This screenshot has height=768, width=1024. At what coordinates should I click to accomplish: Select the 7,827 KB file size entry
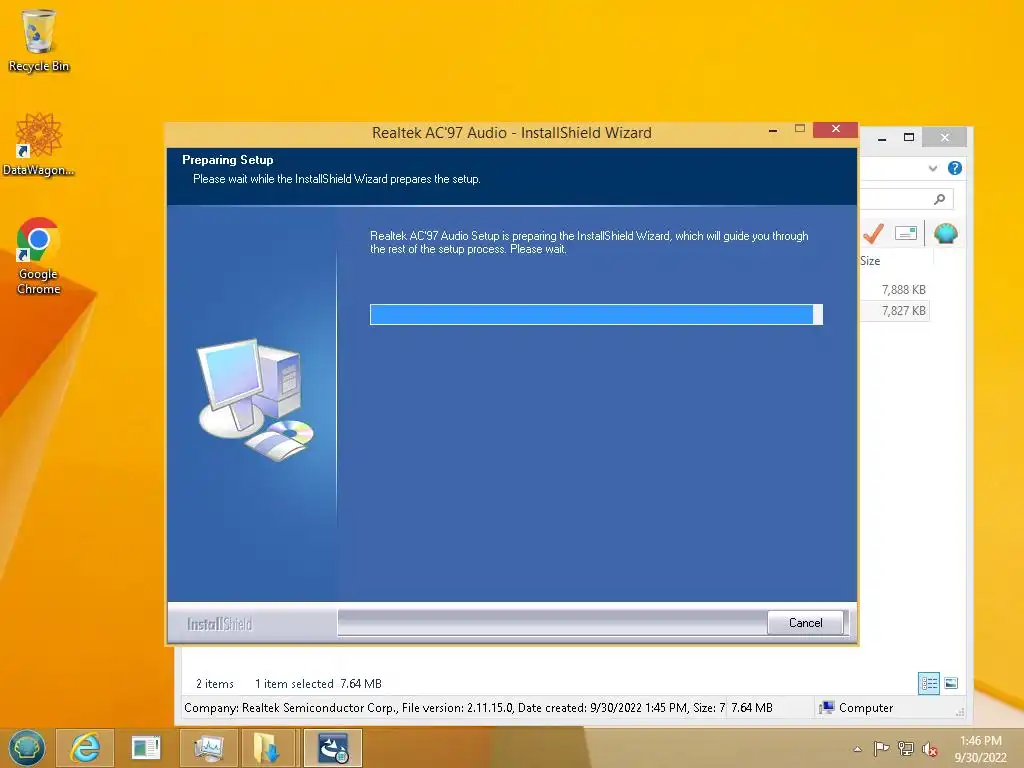[x=903, y=311]
